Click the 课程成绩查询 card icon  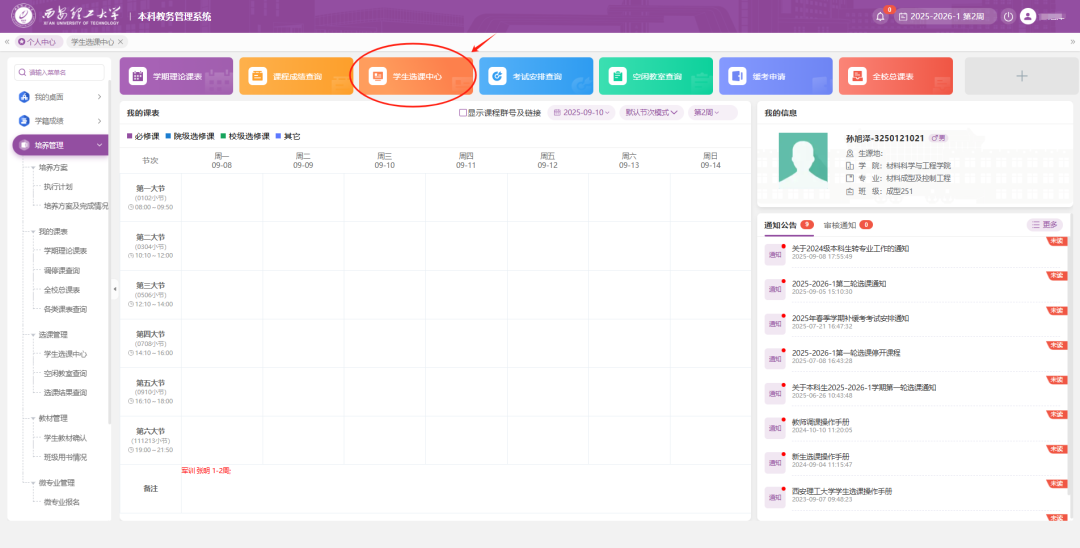[x=258, y=76]
